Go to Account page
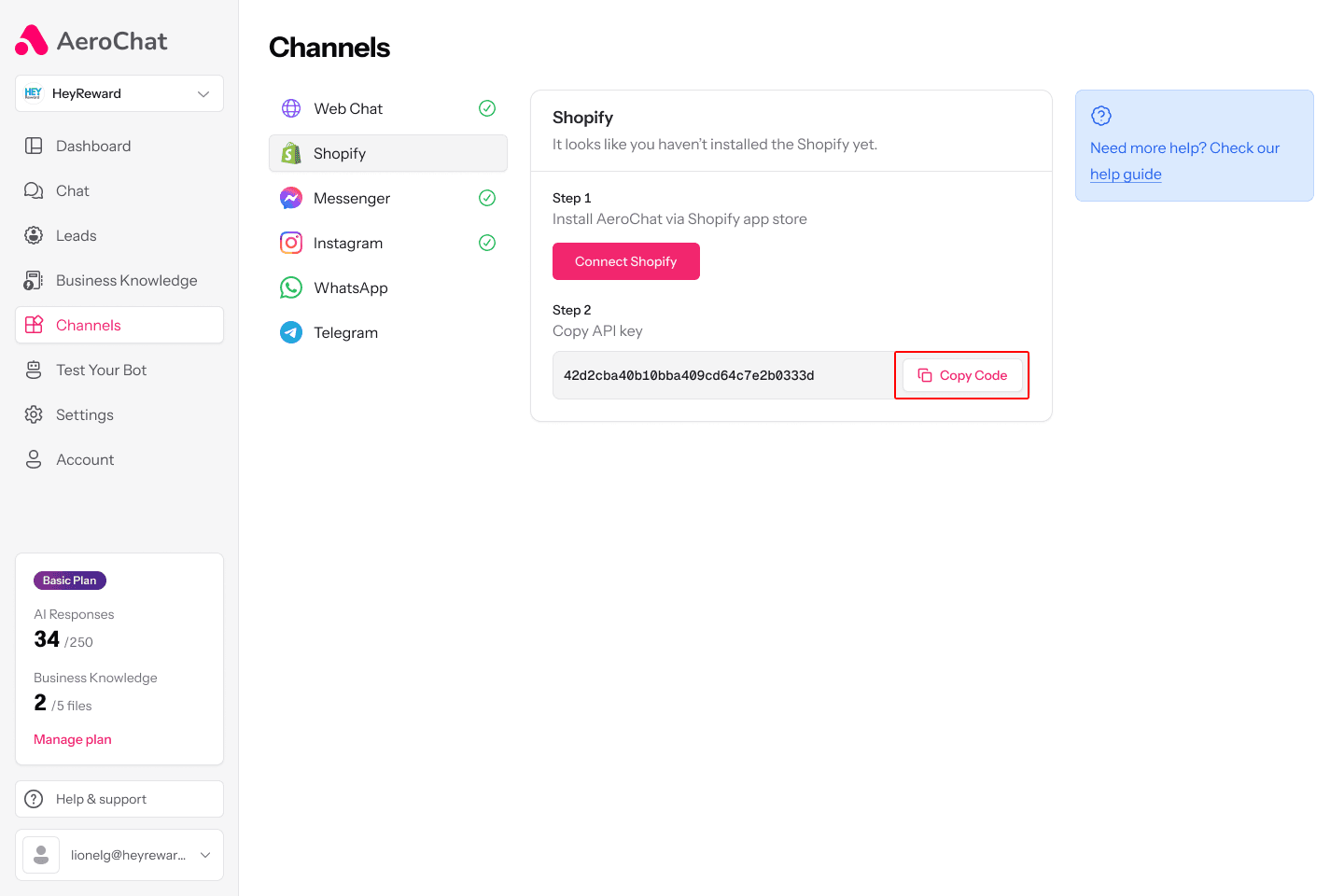1344x896 pixels. pyautogui.click(x=119, y=459)
